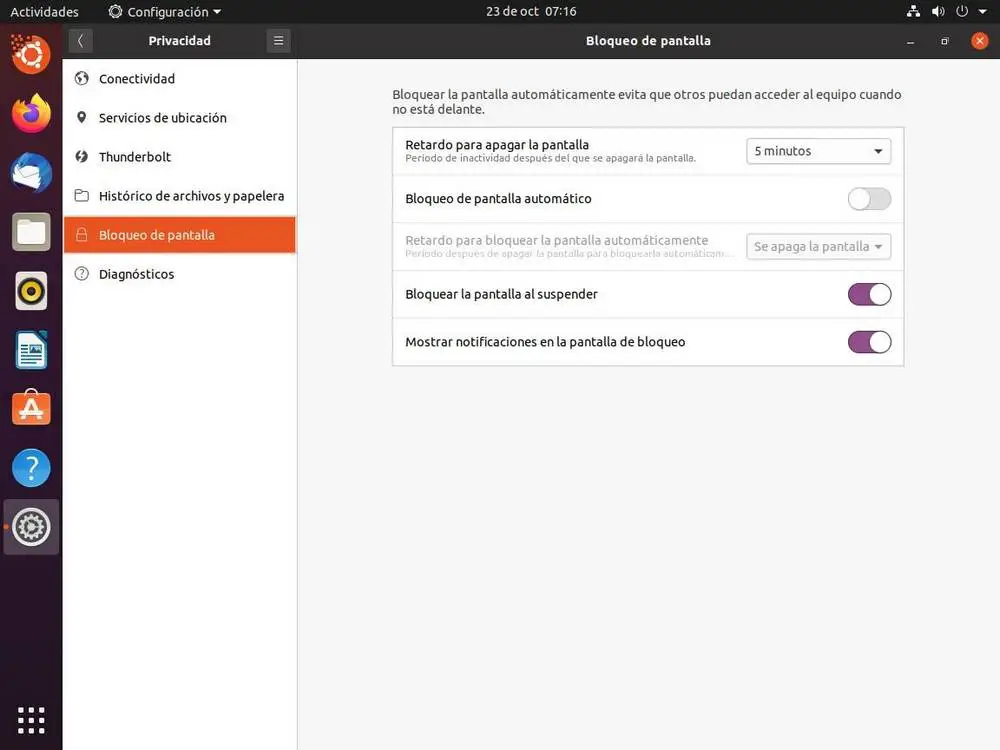Launch Firefox from the dock

click(x=31, y=114)
